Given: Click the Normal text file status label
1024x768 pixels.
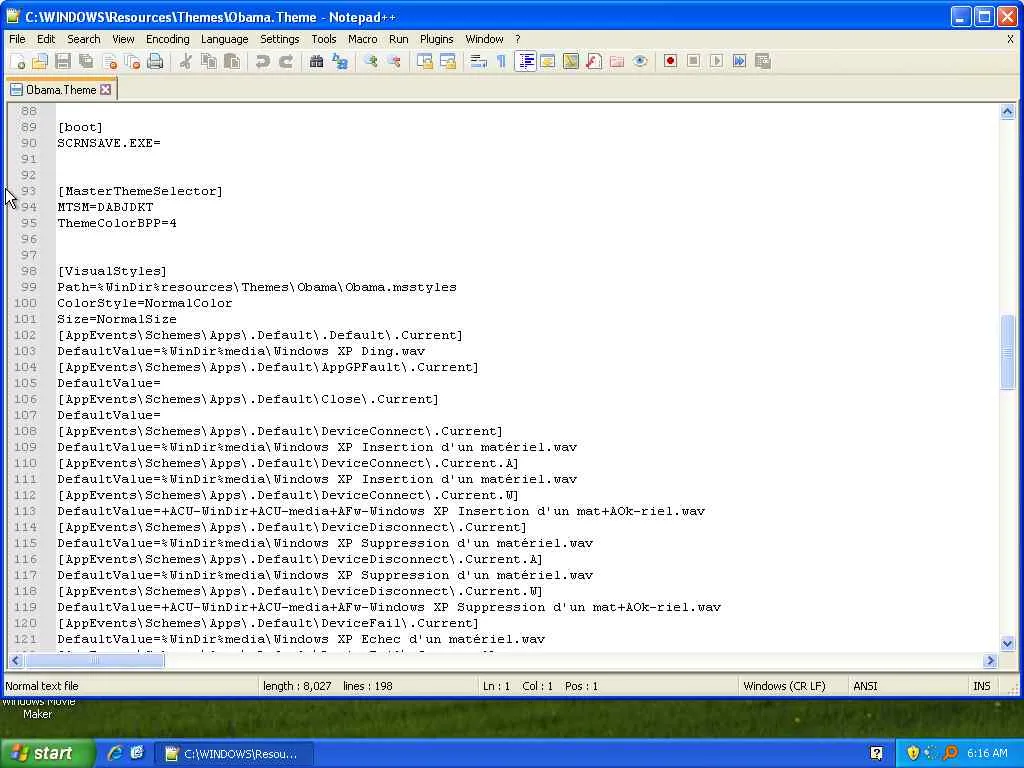Looking at the screenshot, I should [x=42, y=686].
